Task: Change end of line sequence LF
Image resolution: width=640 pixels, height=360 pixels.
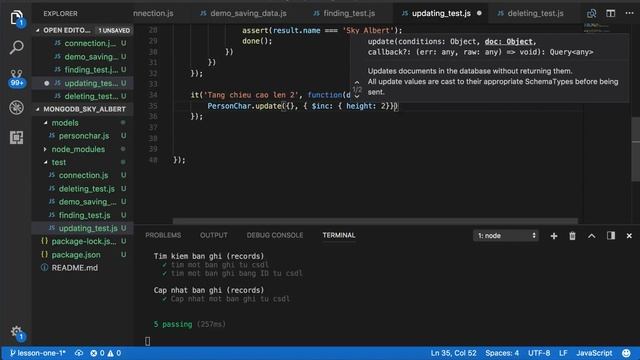Action: pos(563,353)
